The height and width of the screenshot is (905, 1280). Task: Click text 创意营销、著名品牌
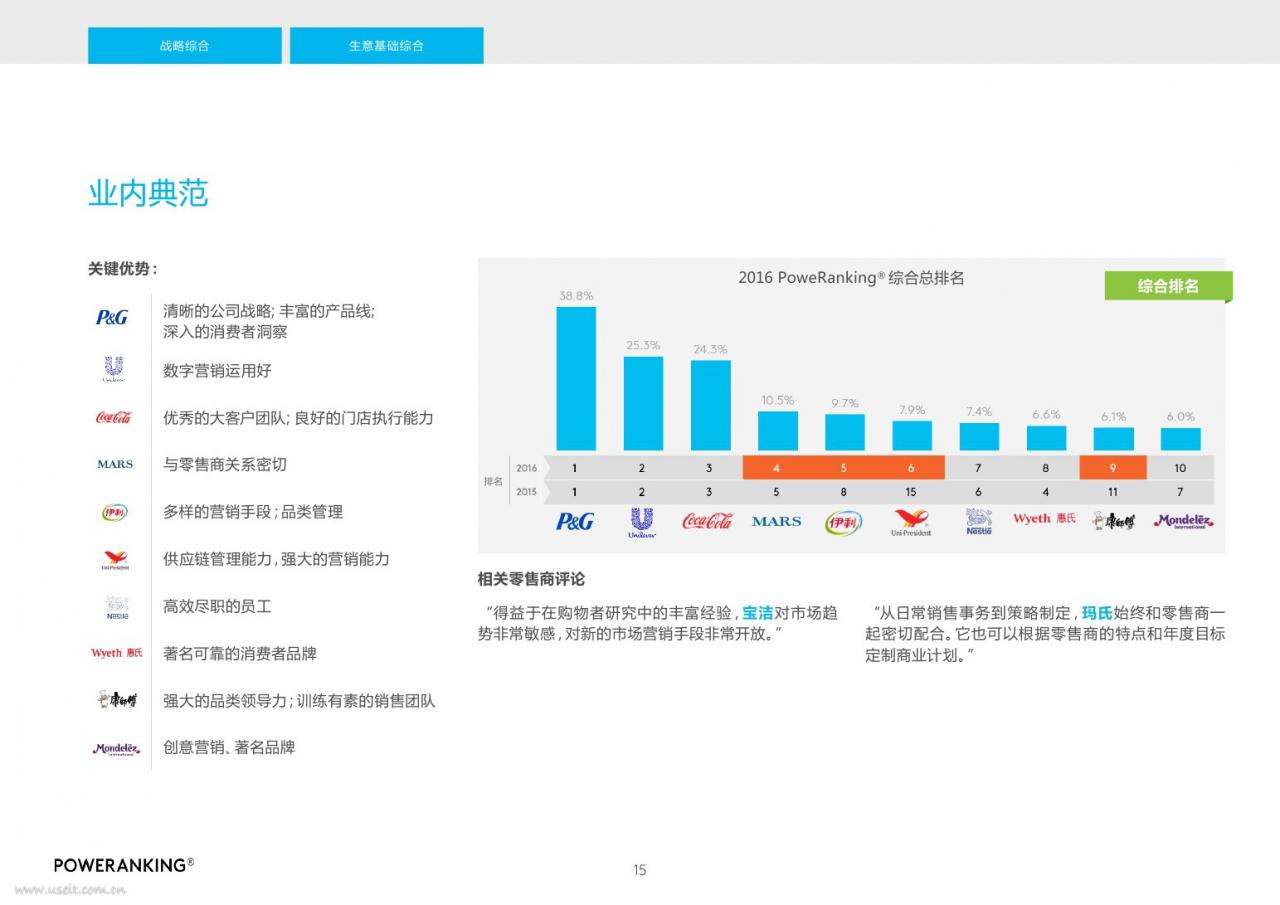coord(229,748)
